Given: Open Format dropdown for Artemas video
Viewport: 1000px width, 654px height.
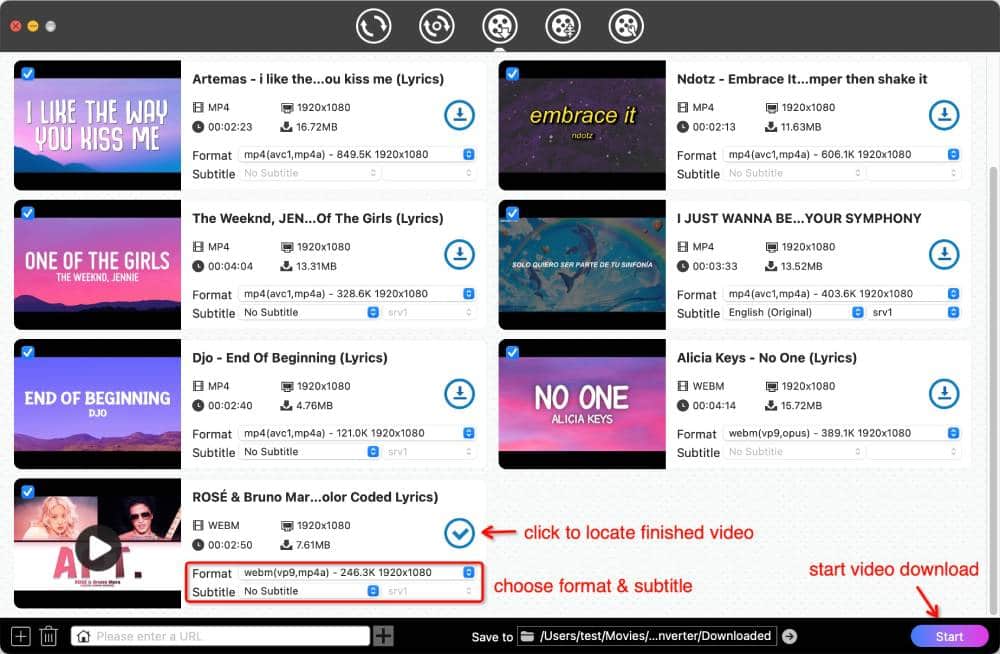Looking at the screenshot, I should tap(357, 154).
